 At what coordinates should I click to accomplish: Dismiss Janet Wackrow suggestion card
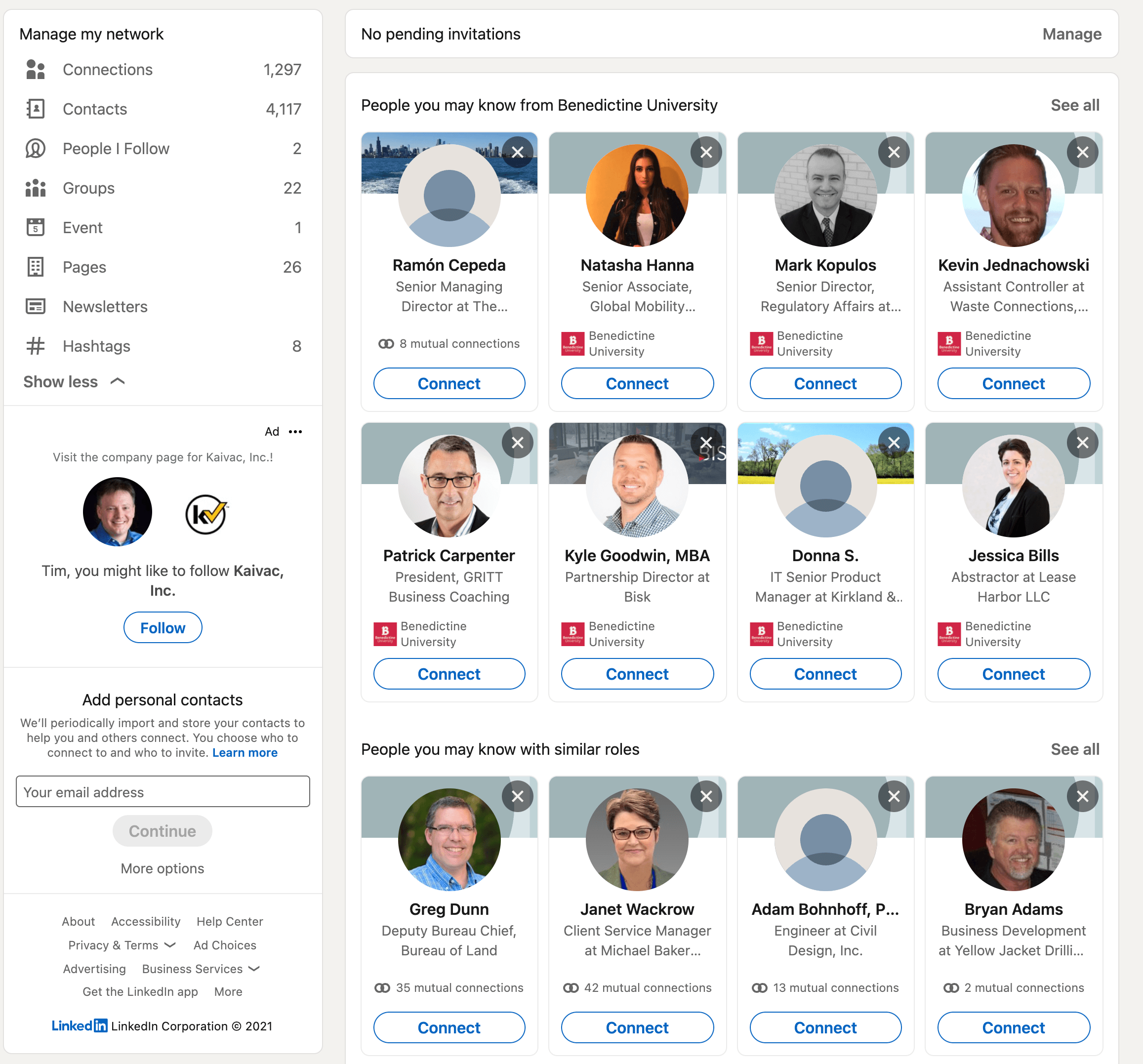[x=706, y=796]
